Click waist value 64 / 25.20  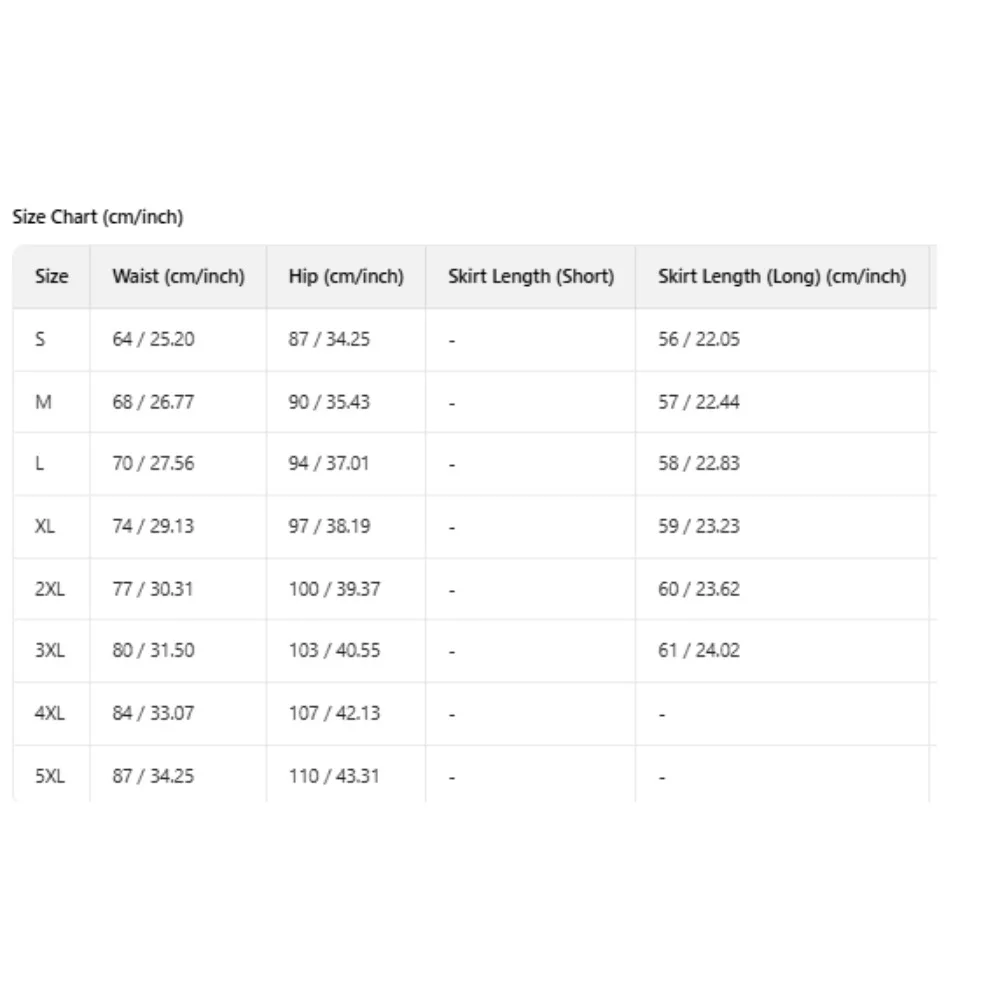(153, 339)
